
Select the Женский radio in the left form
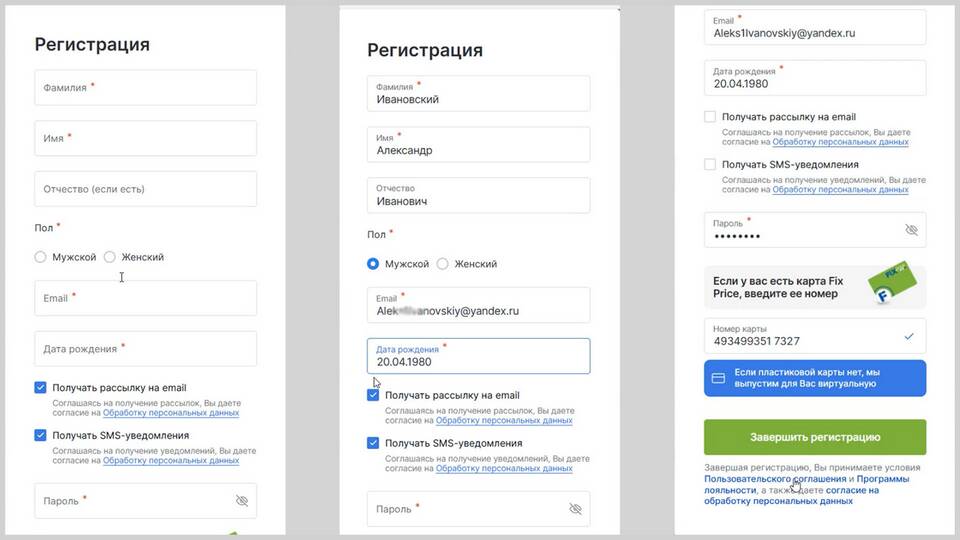[x=110, y=257]
